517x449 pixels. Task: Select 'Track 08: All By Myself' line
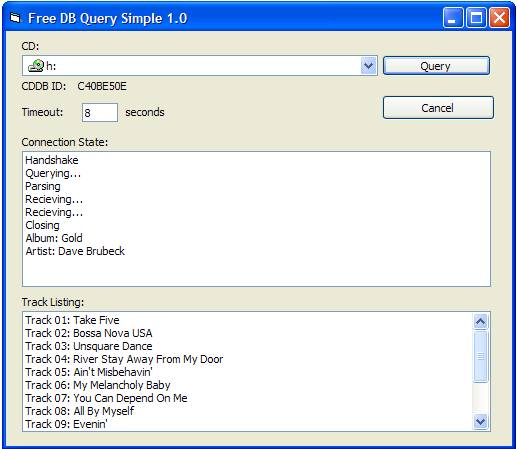tap(80, 411)
